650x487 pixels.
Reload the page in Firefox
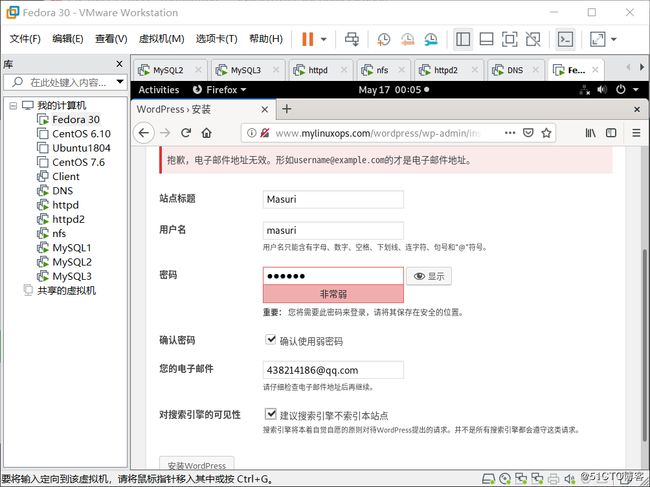pos(186,133)
